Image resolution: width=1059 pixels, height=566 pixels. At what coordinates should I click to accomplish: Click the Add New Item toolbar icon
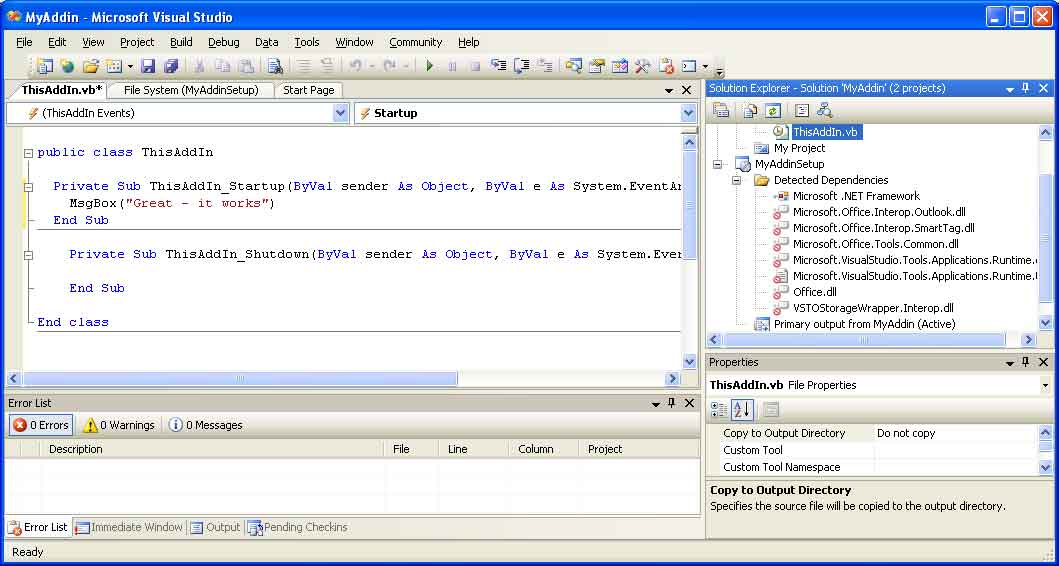coord(113,66)
